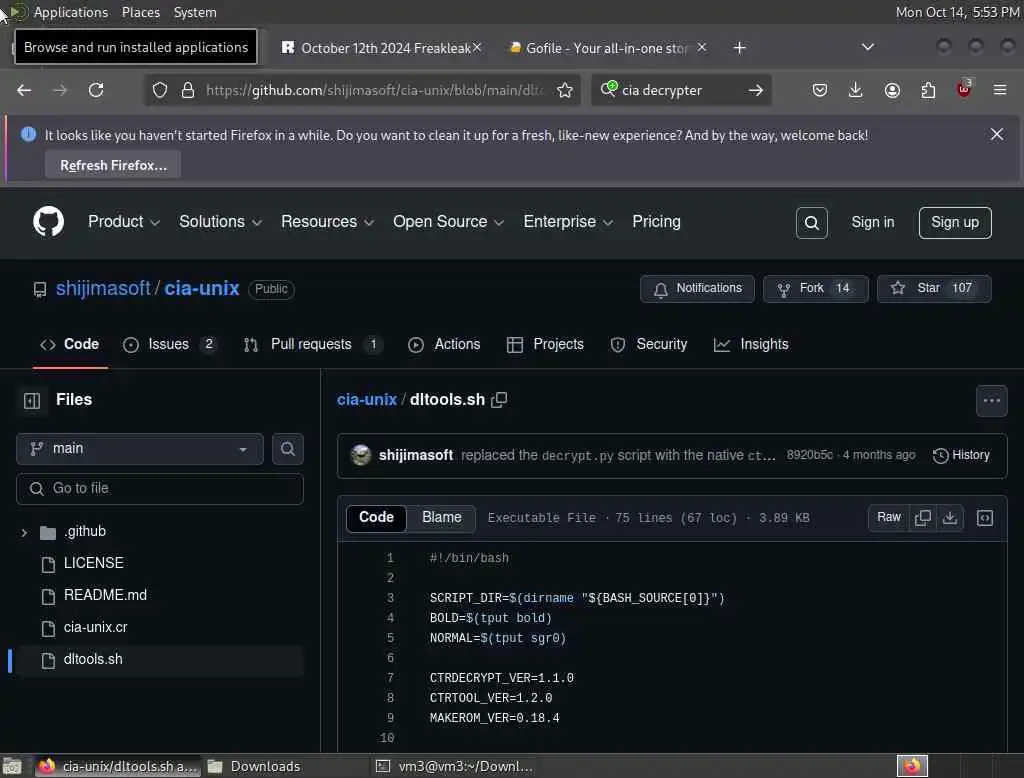Open the Projects tab
1024x778 pixels.
545,344
